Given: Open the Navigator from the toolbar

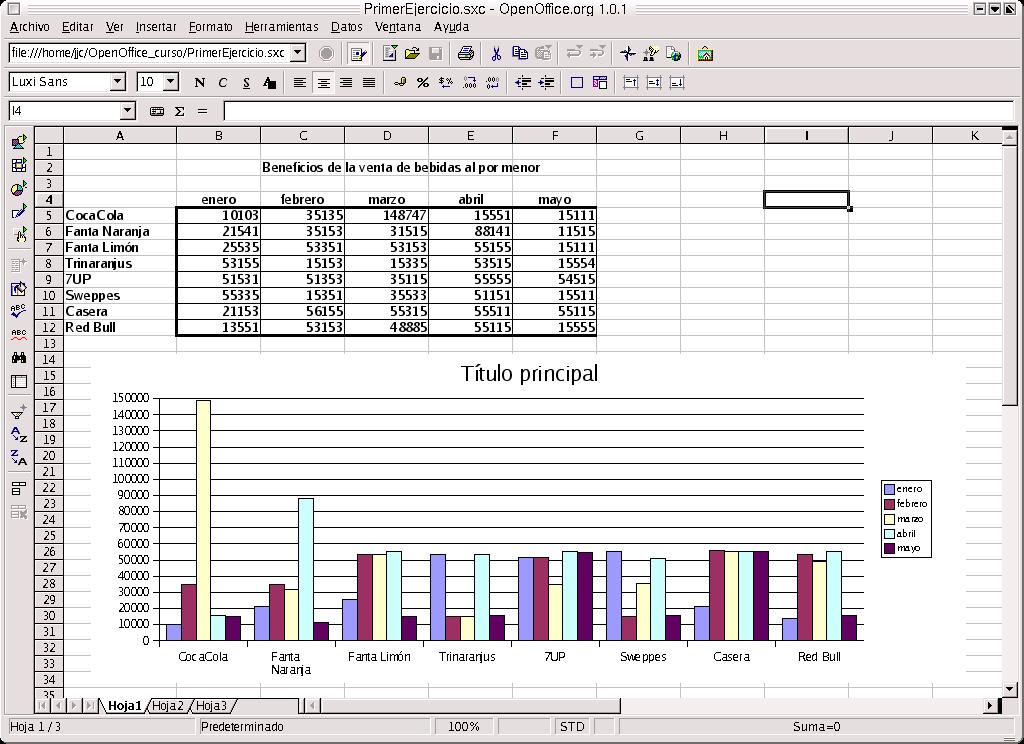Looking at the screenshot, I should pyautogui.click(x=628, y=54).
